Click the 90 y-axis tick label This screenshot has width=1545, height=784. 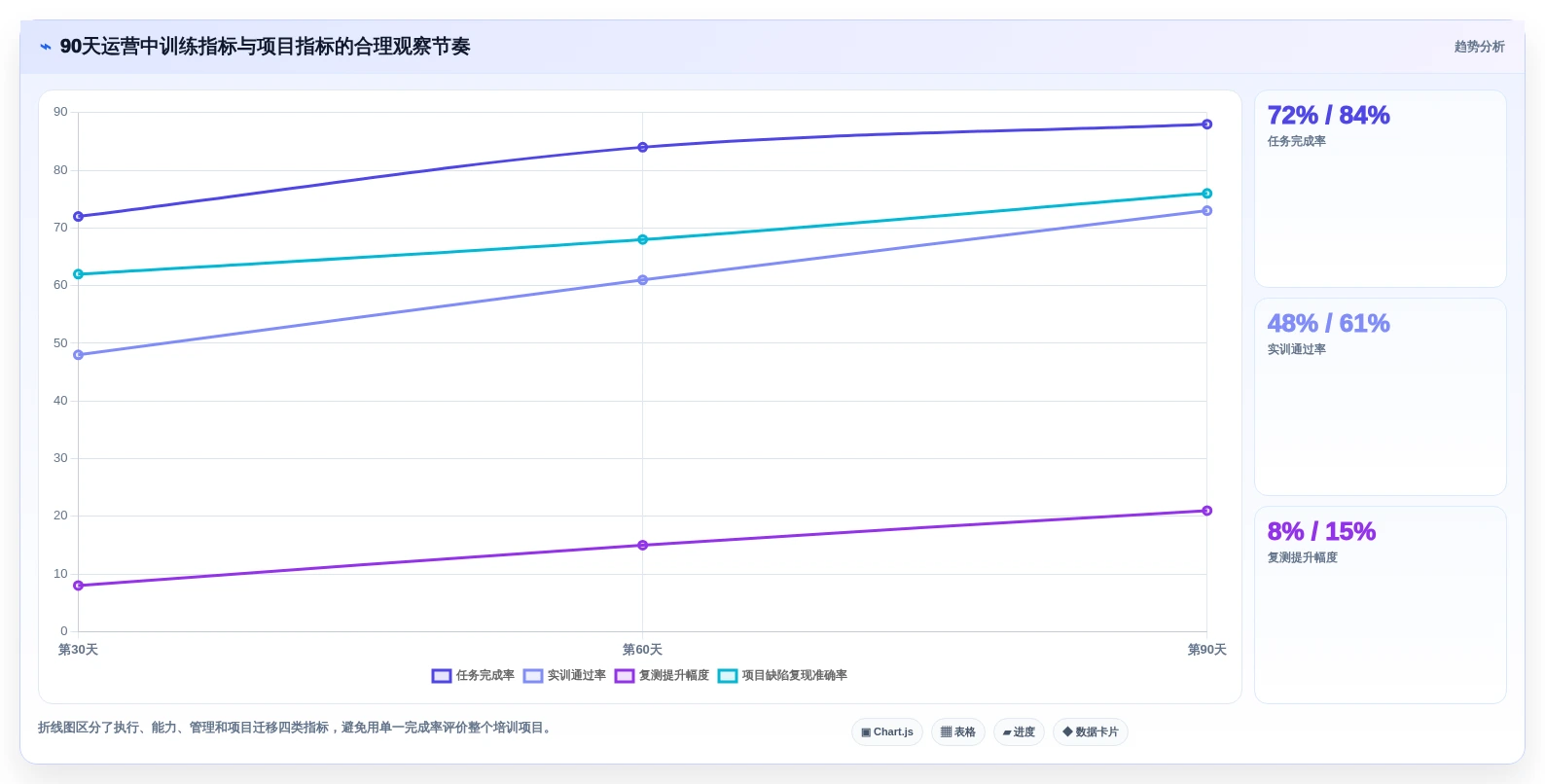[60, 112]
